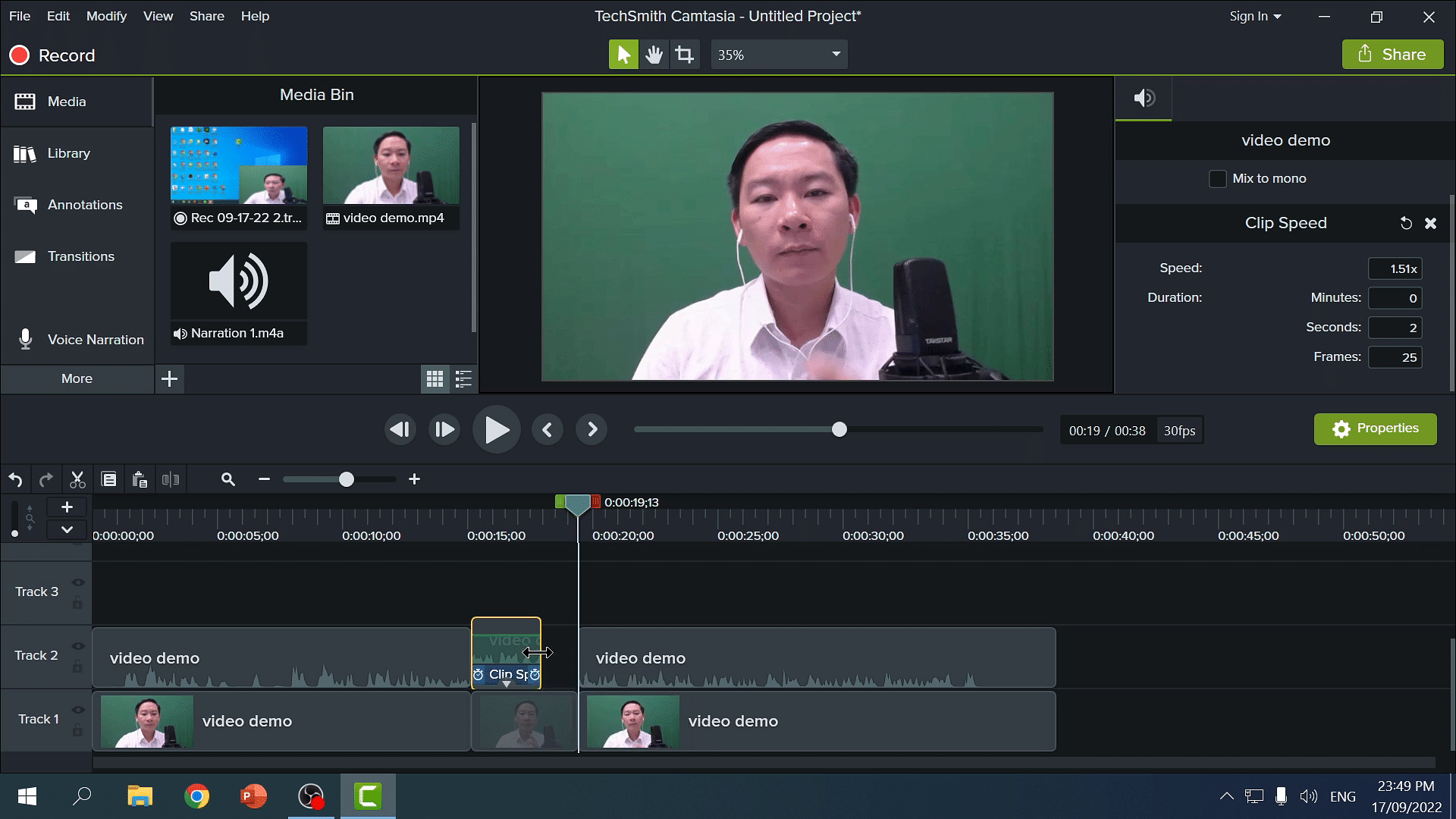Start a new recording with Record
The height and width of the screenshot is (819, 1456).
click(52, 55)
